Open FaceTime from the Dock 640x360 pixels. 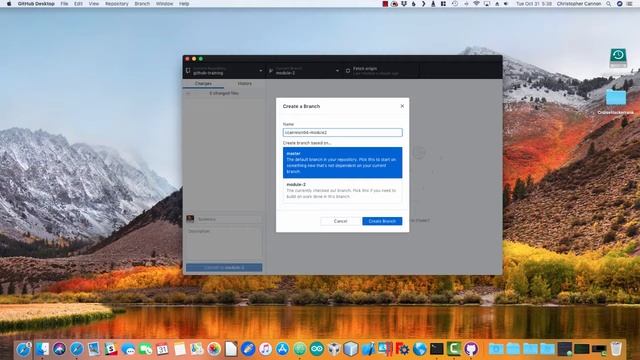pos(145,349)
